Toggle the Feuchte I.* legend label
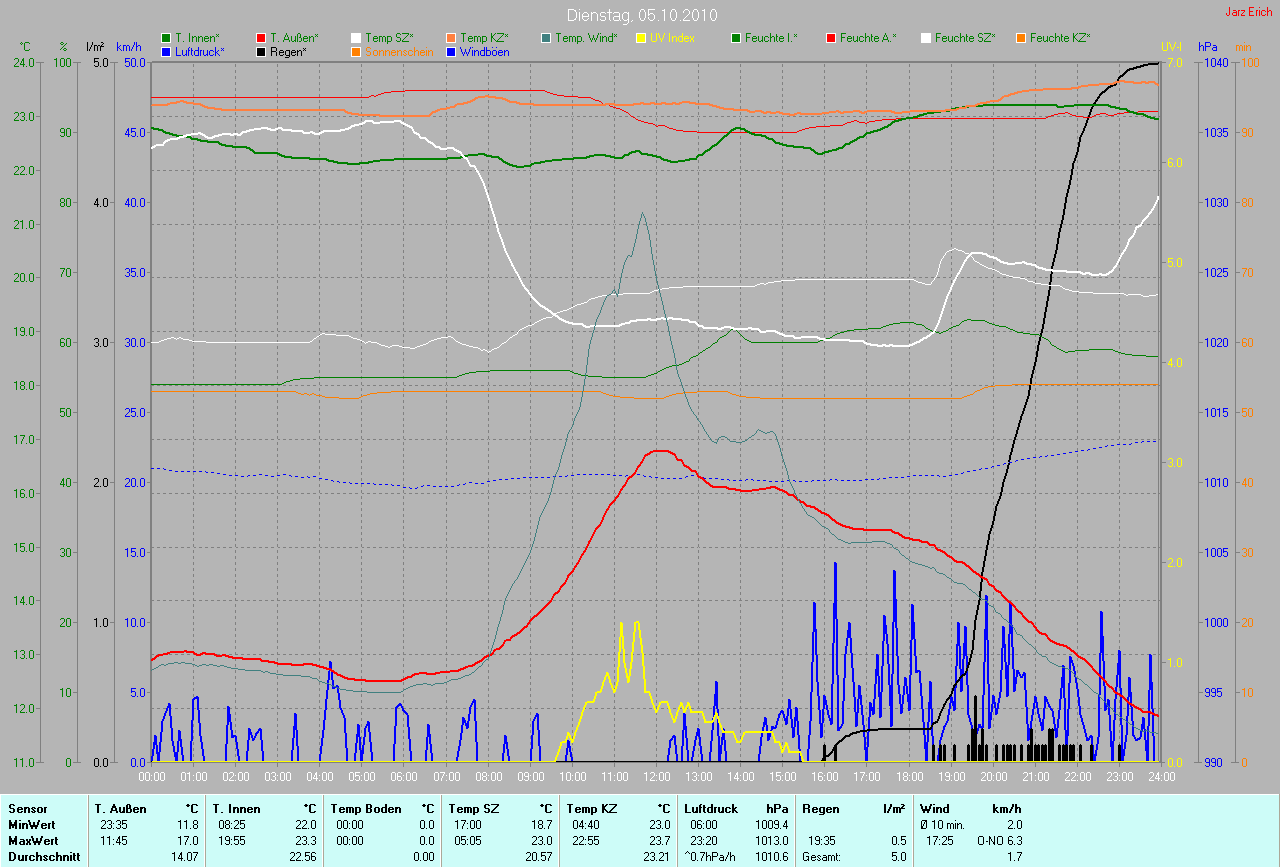The image size is (1280, 867). coord(770,38)
